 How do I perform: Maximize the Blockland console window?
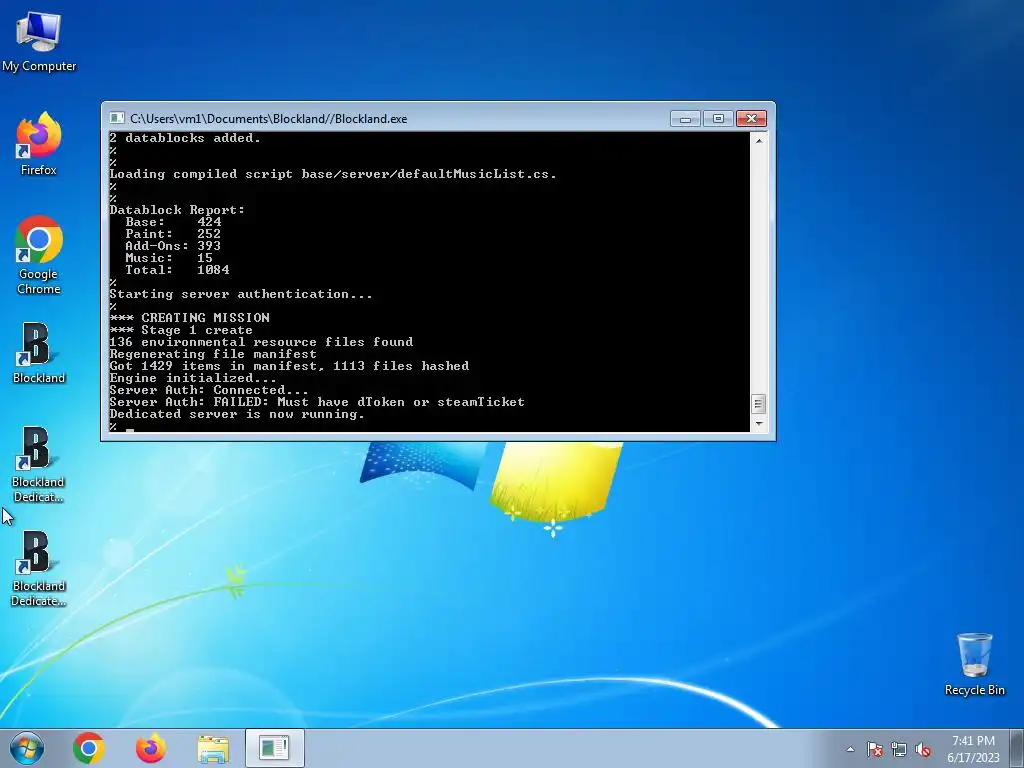pos(718,118)
